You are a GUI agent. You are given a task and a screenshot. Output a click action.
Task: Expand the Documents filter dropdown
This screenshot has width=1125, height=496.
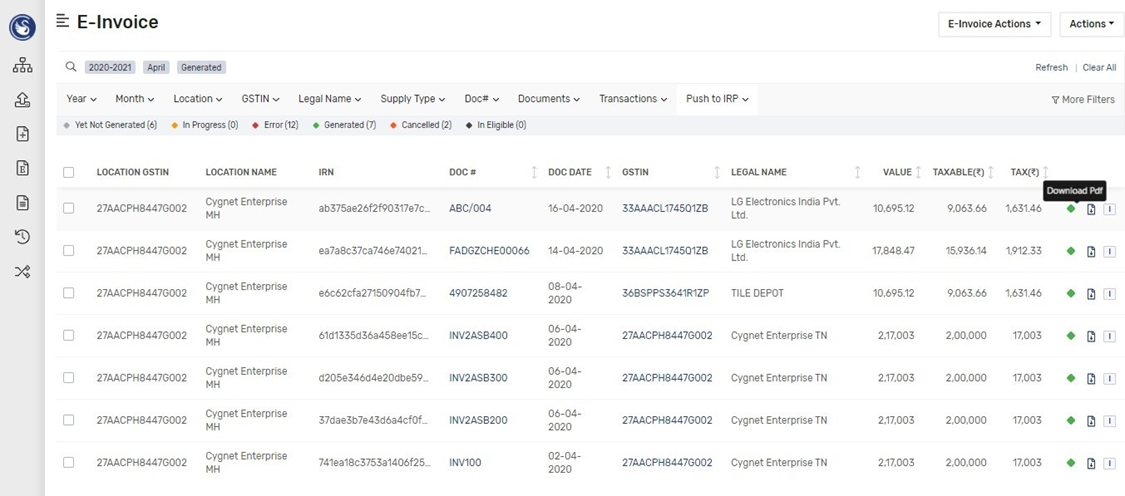(550, 99)
